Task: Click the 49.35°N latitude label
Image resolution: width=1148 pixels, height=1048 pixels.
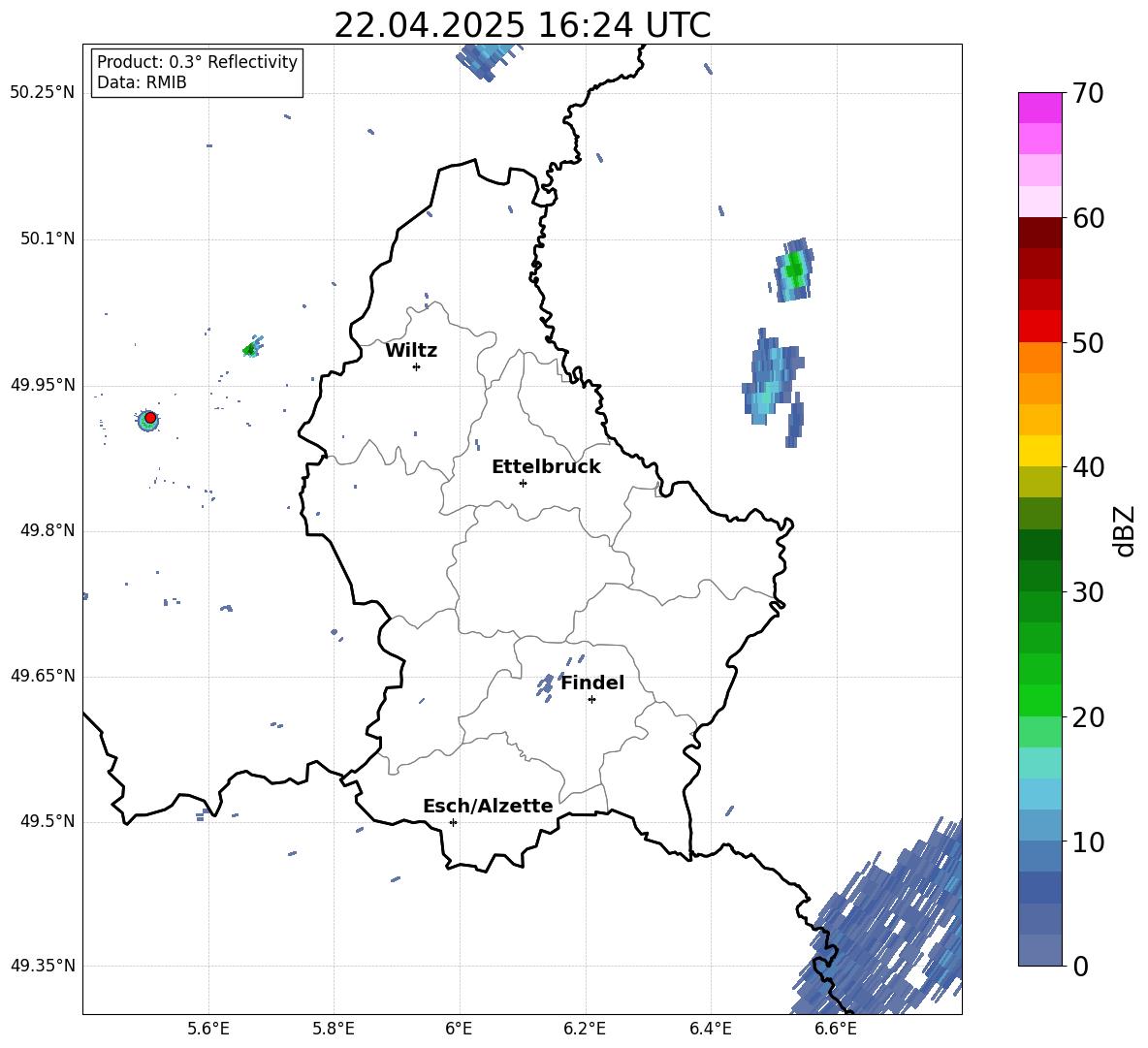Action: (43, 966)
